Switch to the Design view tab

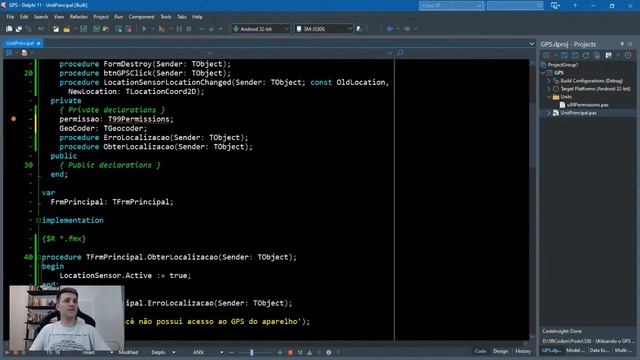tap(500, 351)
